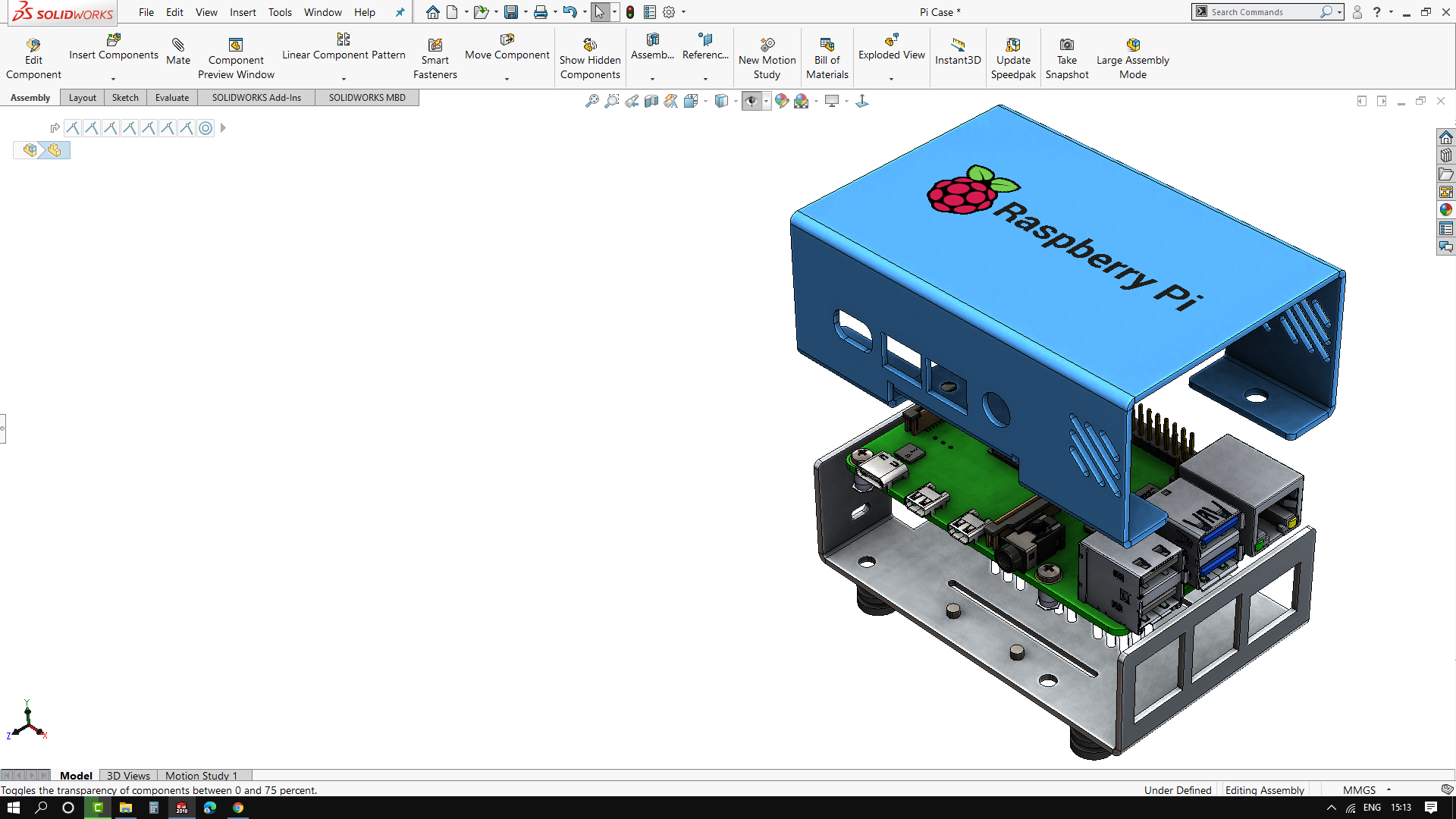The height and width of the screenshot is (819, 1456).
Task: Expand the Select tool dropdown arrow
Action: tap(614, 12)
